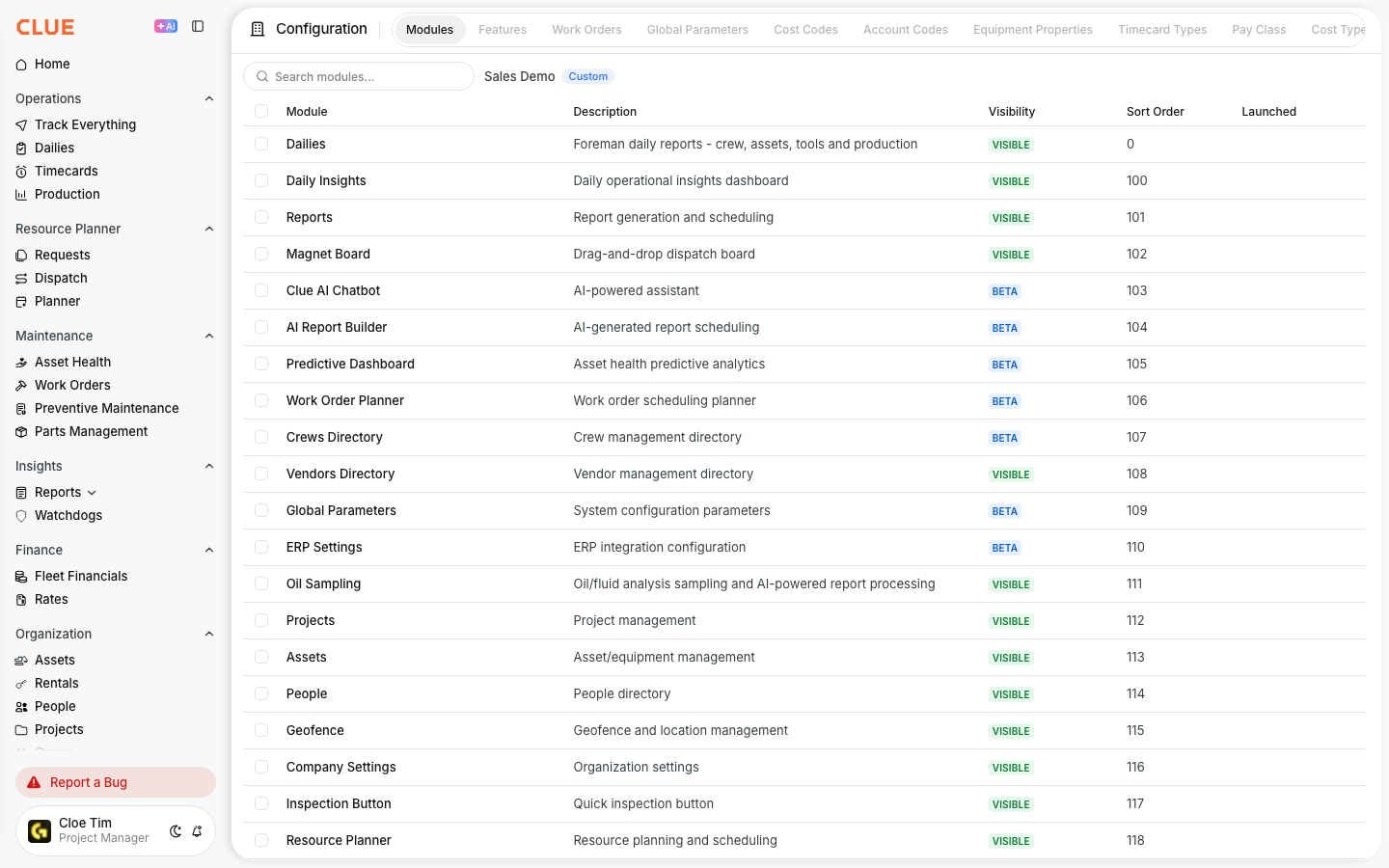Viewport: 1389px width, 868px height.
Task: Go to the Planner page
Action: (x=58, y=301)
